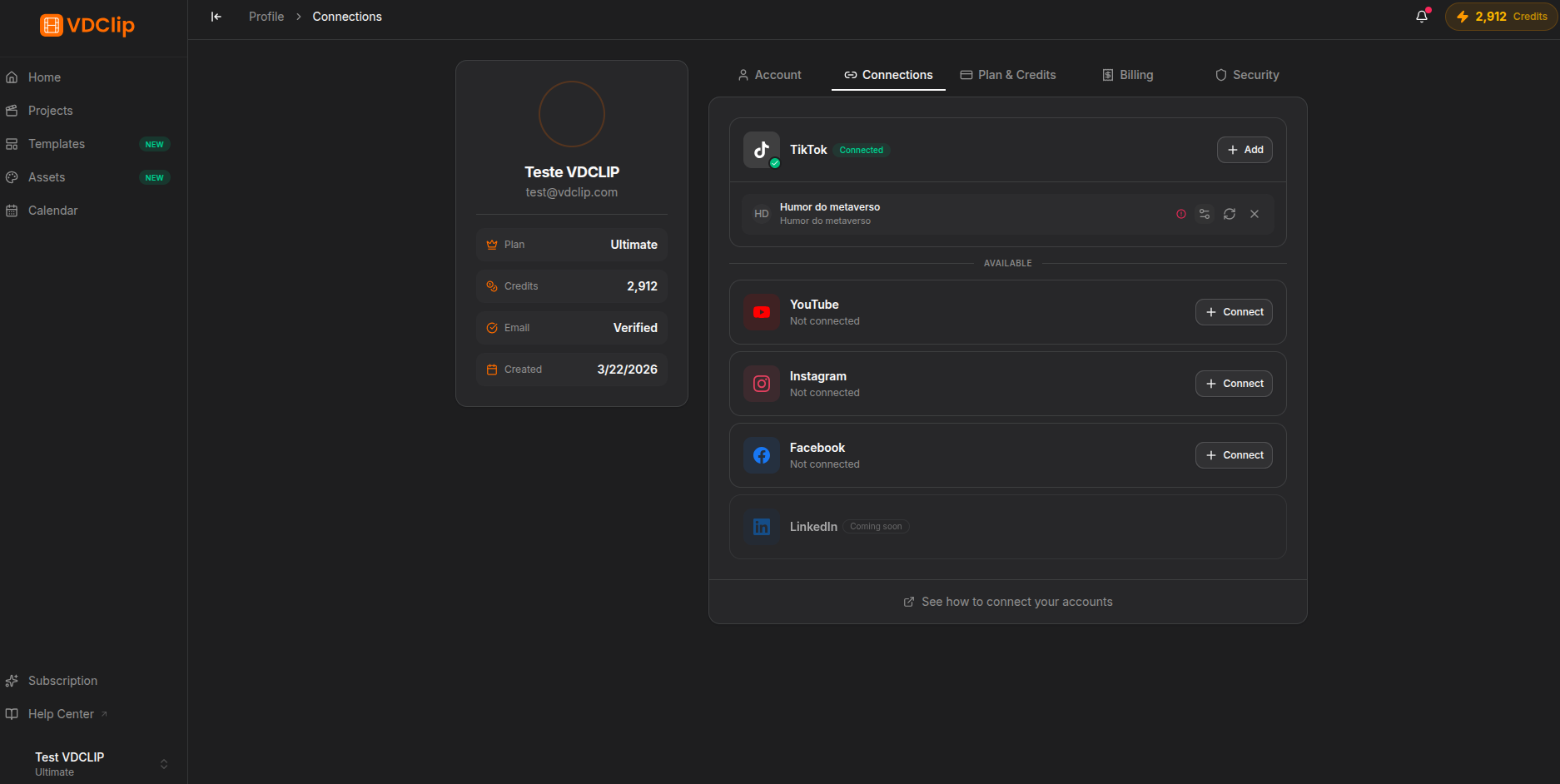
Task: Click the warning icon on Humor do metaverso
Action: (x=1181, y=214)
